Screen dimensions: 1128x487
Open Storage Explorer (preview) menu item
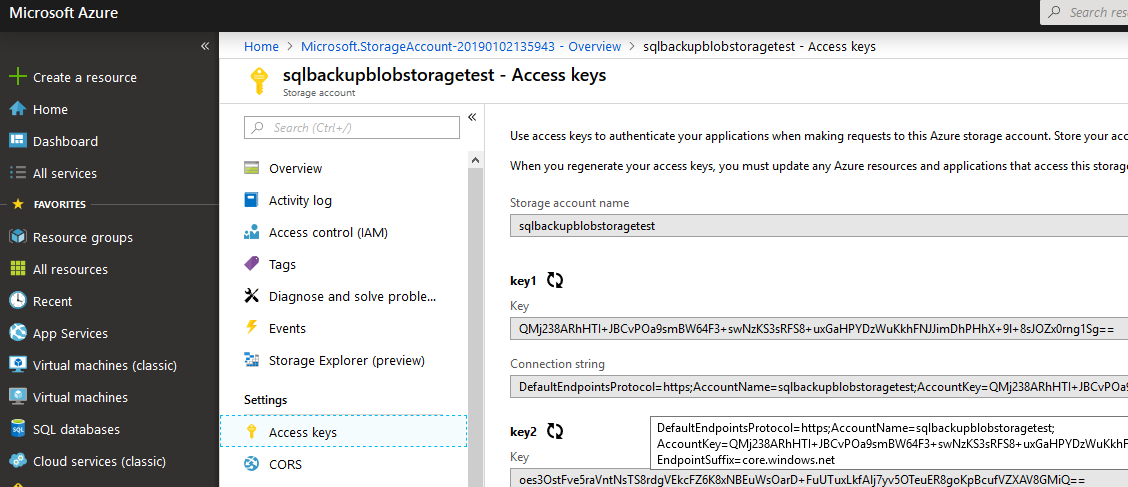click(346, 360)
